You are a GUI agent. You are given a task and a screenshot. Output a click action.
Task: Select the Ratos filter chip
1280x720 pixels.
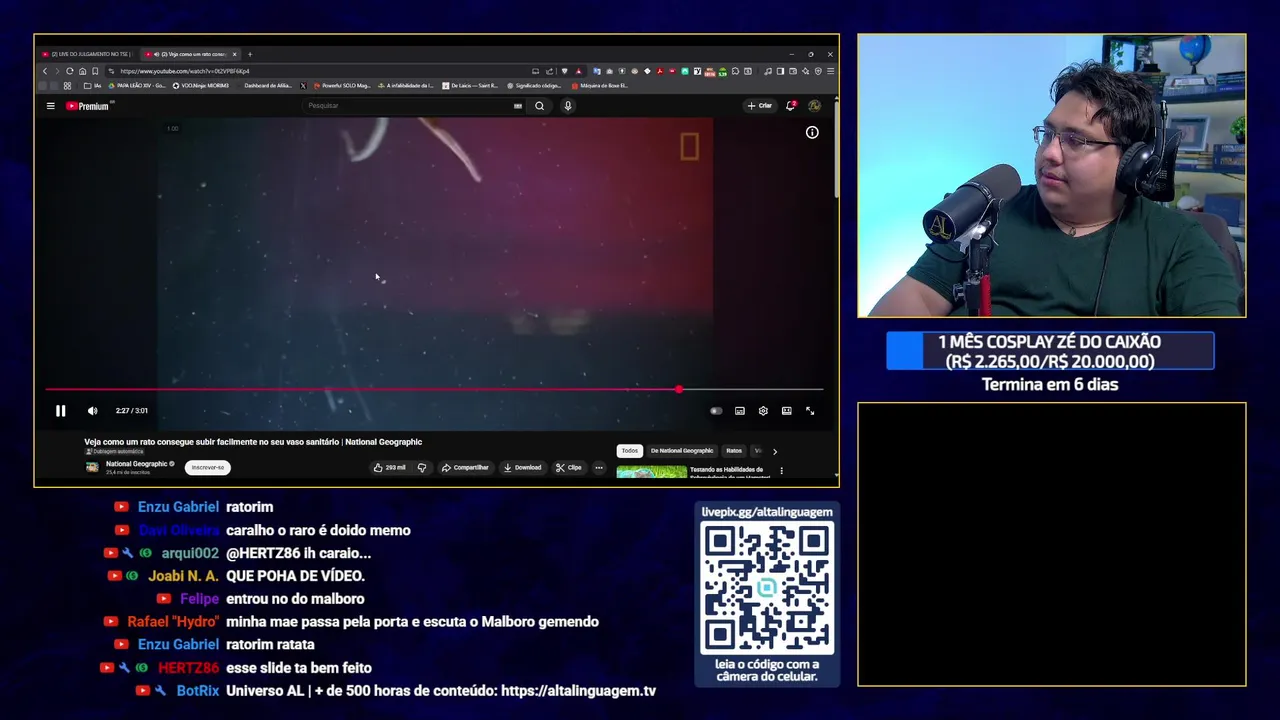click(x=734, y=451)
